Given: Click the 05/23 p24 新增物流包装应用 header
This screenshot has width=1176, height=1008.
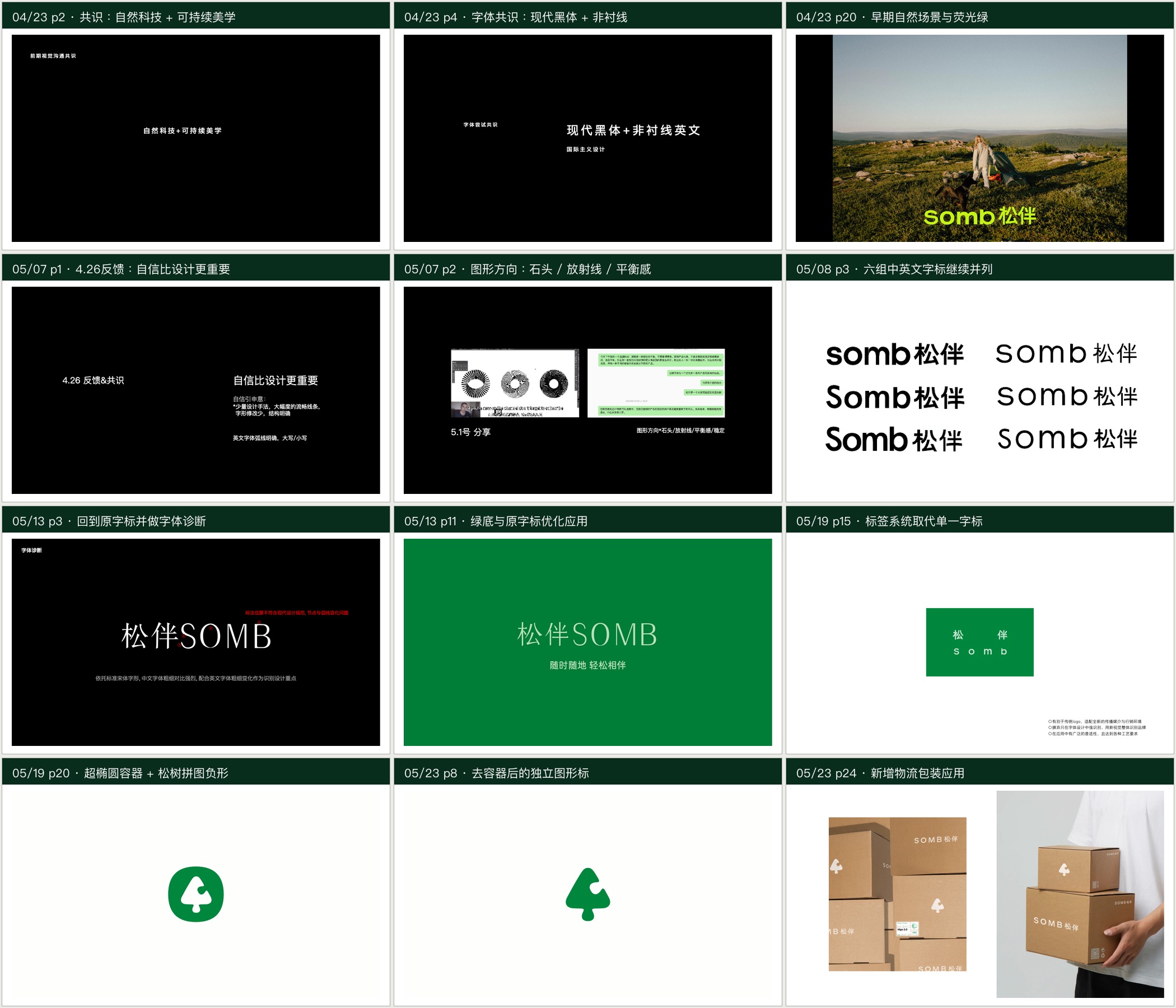Looking at the screenshot, I should [979, 773].
